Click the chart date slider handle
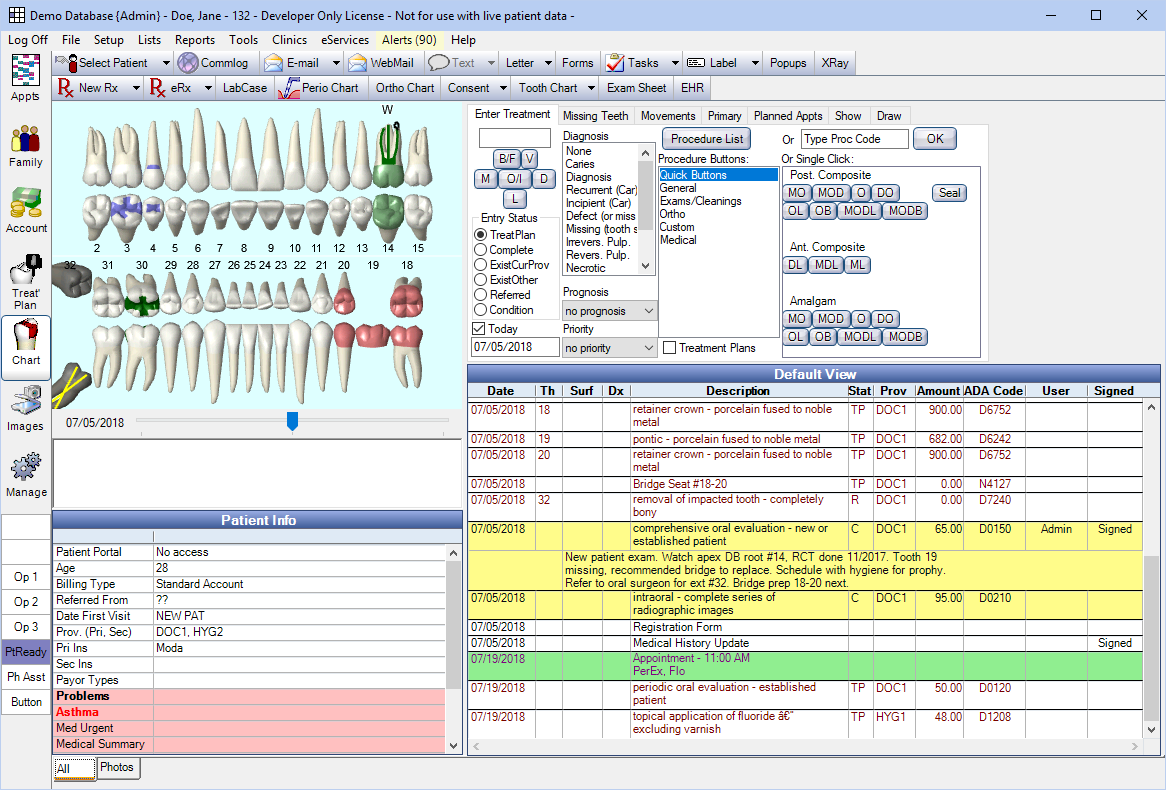 [x=292, y=422]
